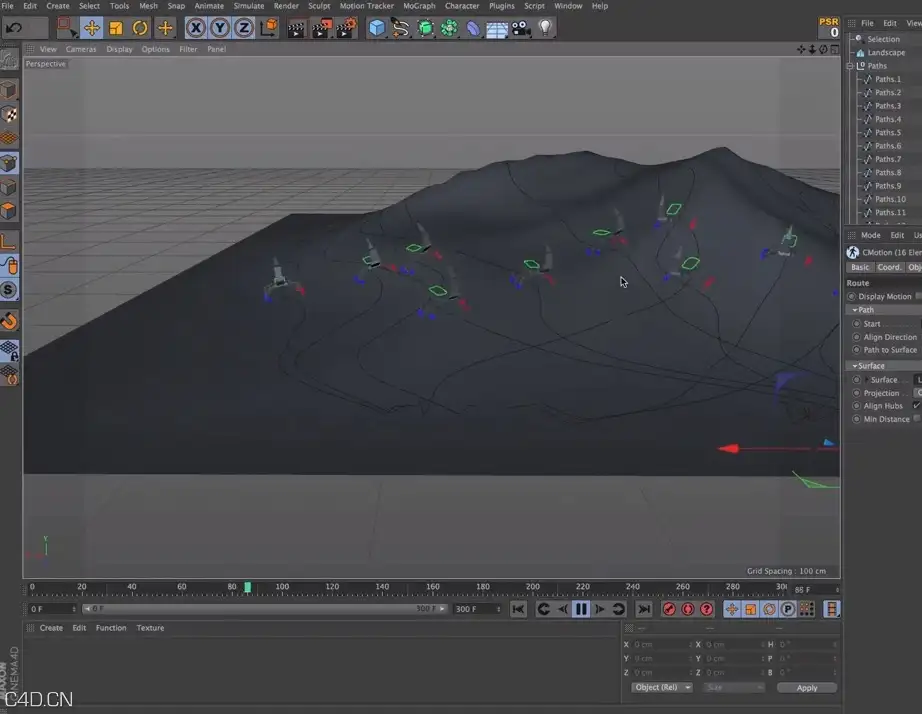This screenshot has height=714, width=922.
Task: Switch to the Basic attribute tab
Action: (860, 267)
